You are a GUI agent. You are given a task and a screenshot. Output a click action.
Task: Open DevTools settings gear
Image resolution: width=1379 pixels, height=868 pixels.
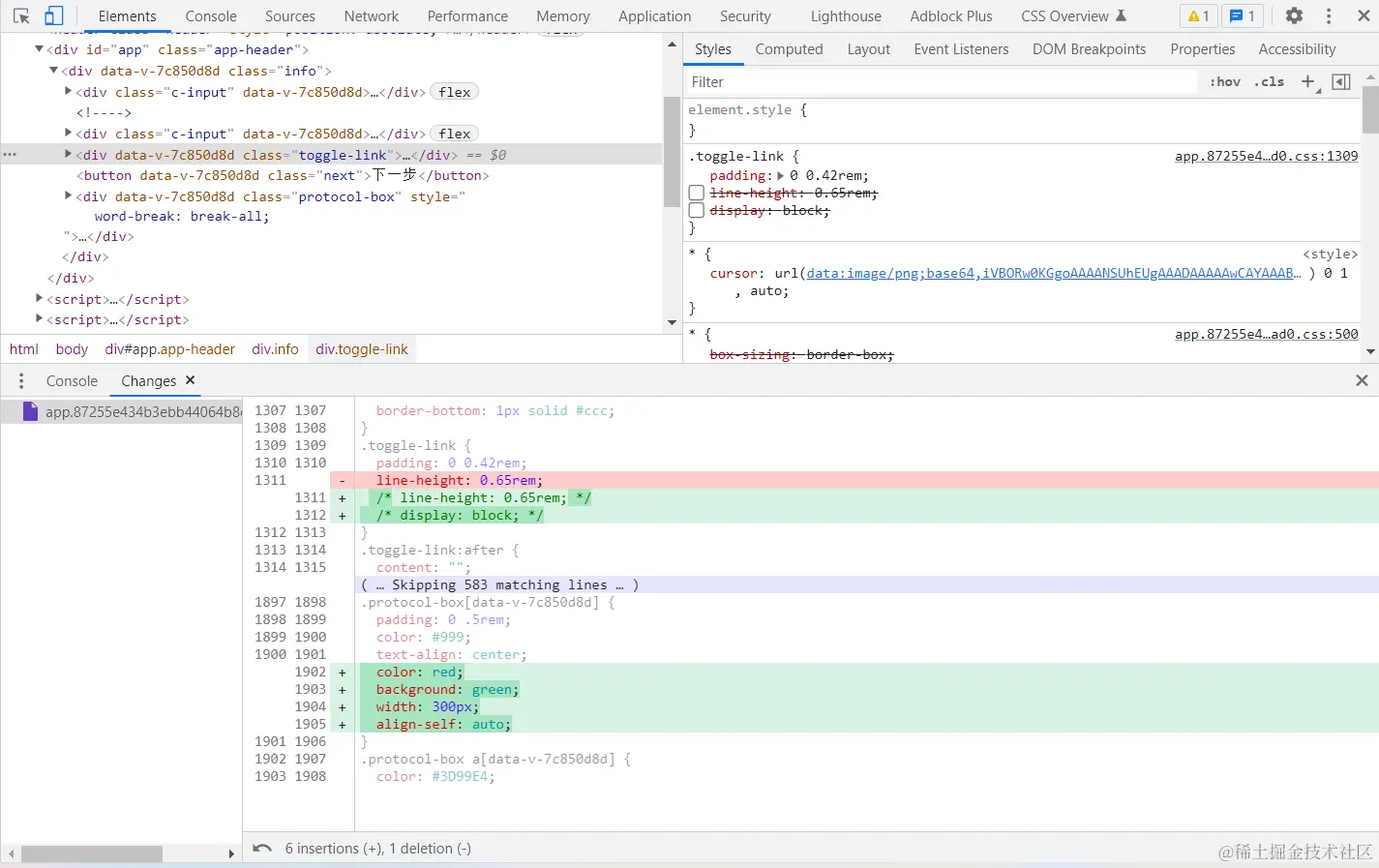tap(1294, 16)
